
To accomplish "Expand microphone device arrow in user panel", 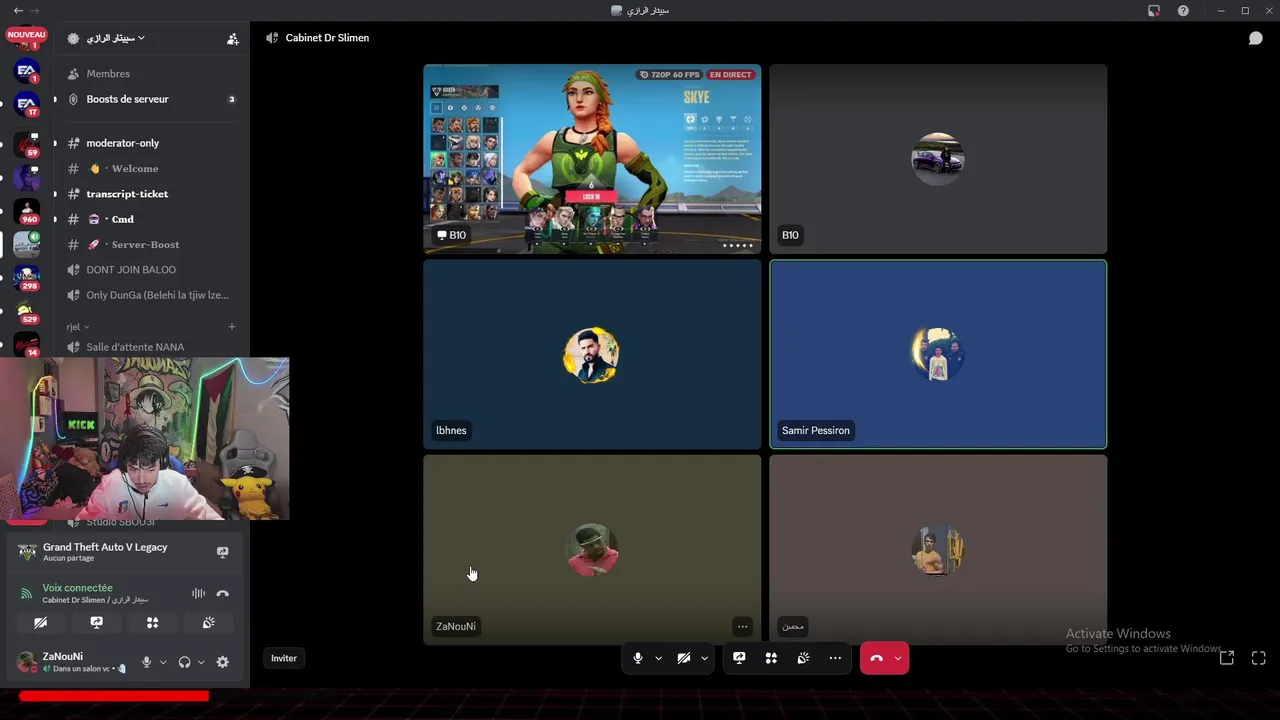I will 163,662.
